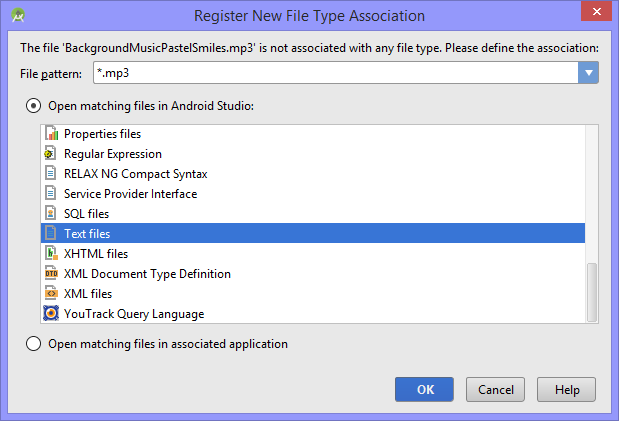Select 'Open matching files in associated application' radio
The width and height of the screenshot is (619, 421).
[34, 344]
